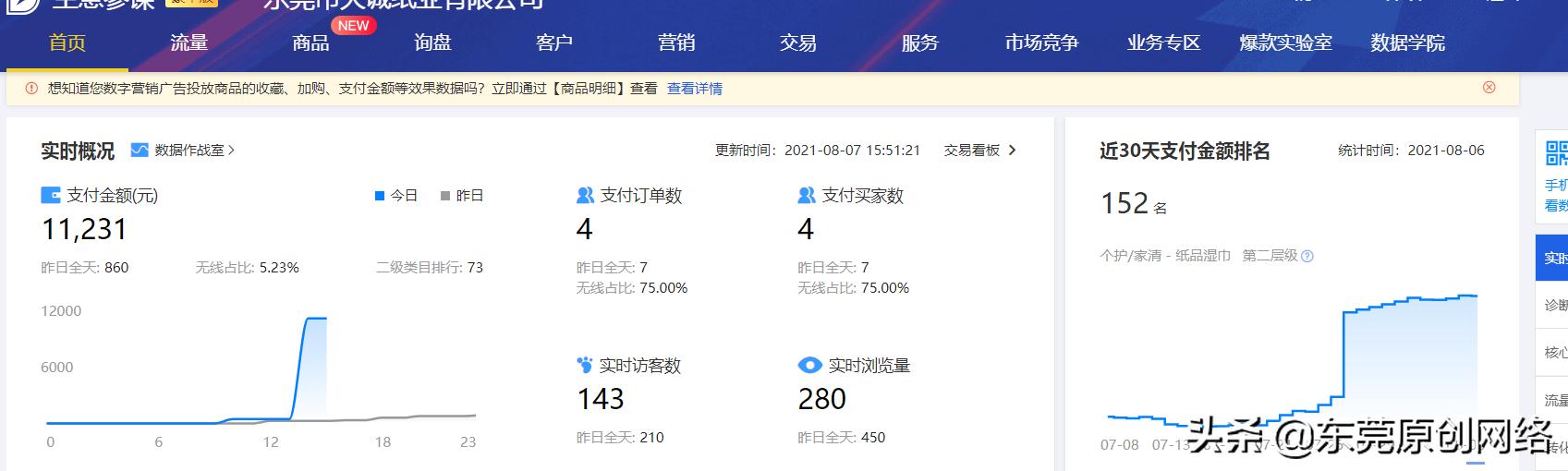Click the 更新时间 2021-08-07 15:51:21 text
This screenshot has width=1568, height=471.
[x=818, y=150]
